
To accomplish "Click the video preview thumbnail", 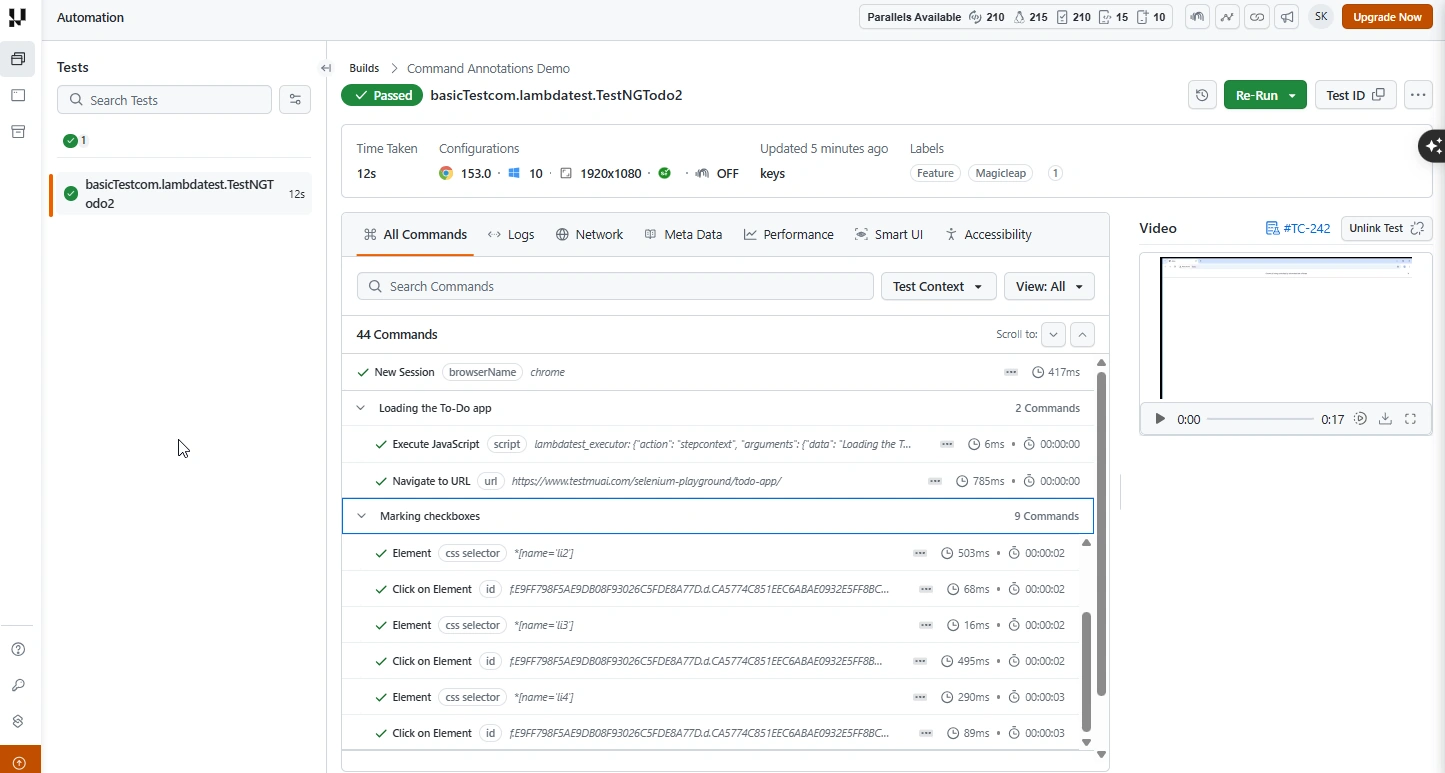I will [1285, 329].
